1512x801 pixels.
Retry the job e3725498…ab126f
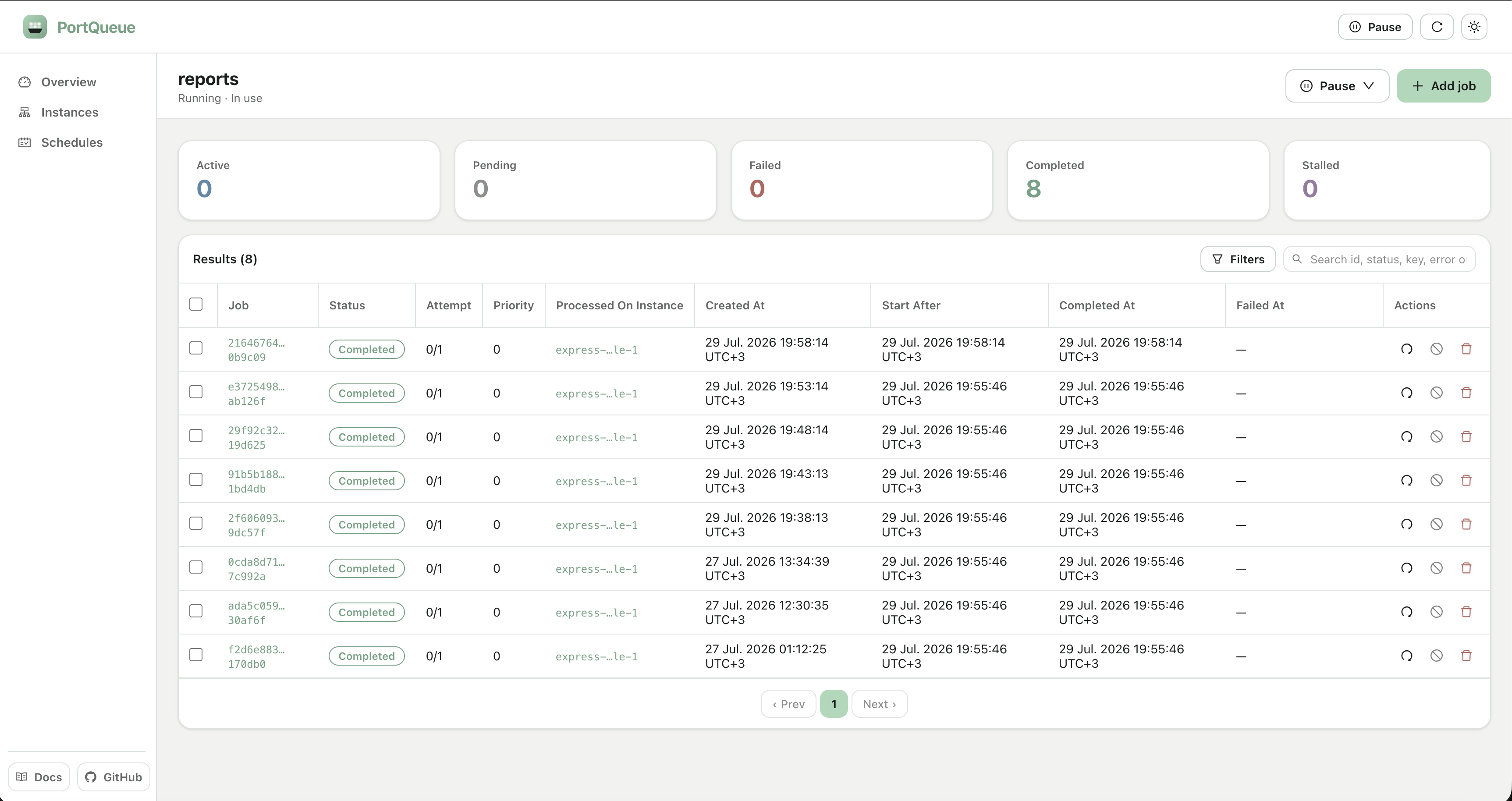(x=1406, y=393)
